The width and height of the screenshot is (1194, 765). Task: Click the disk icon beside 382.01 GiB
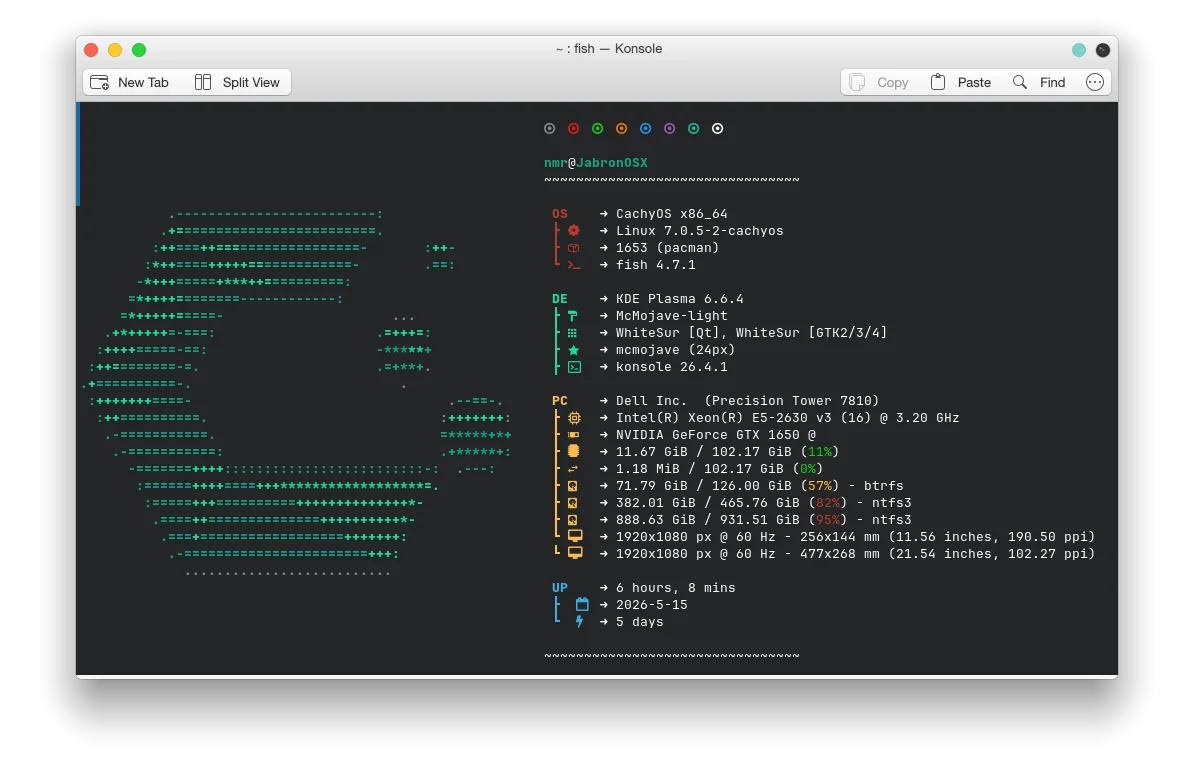click(x=573, y=503)
